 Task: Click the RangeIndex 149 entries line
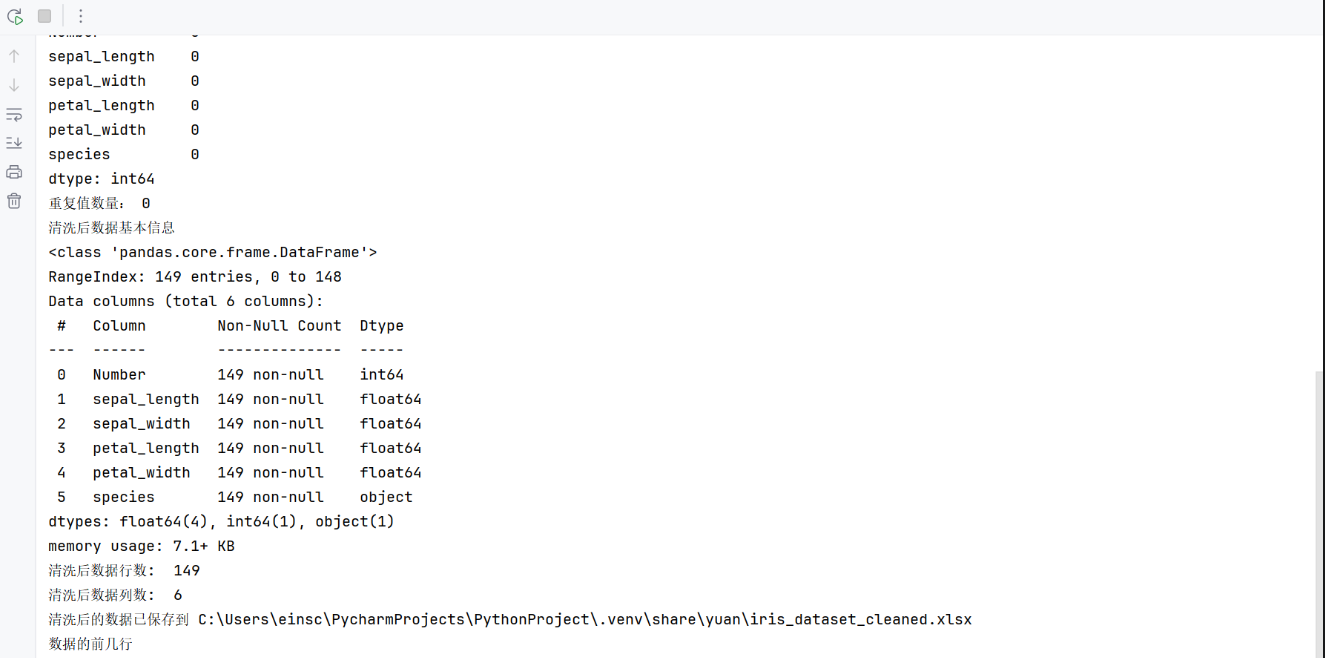point(195,277)
